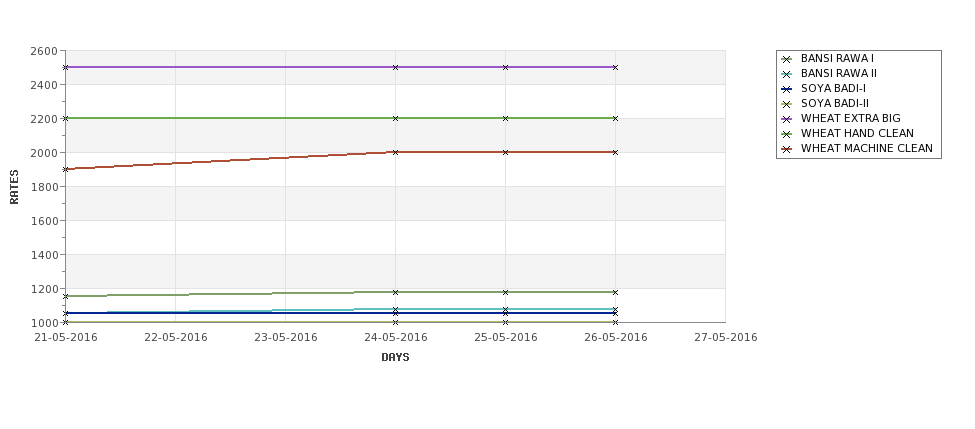The width and height of the screenshot is (975, 429).
Task: Click the 27-05-2016 x-axis date label
Action: click(726, 338)
